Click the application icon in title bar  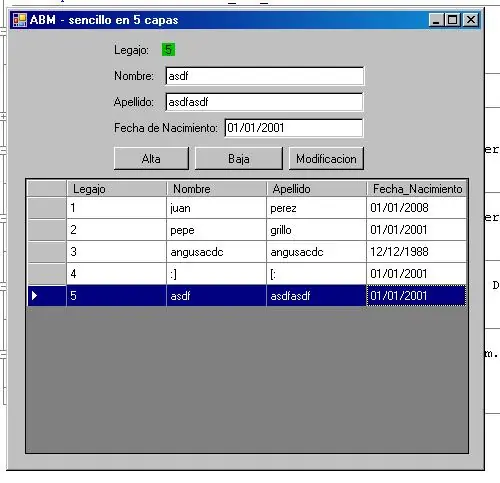(19, 20)
